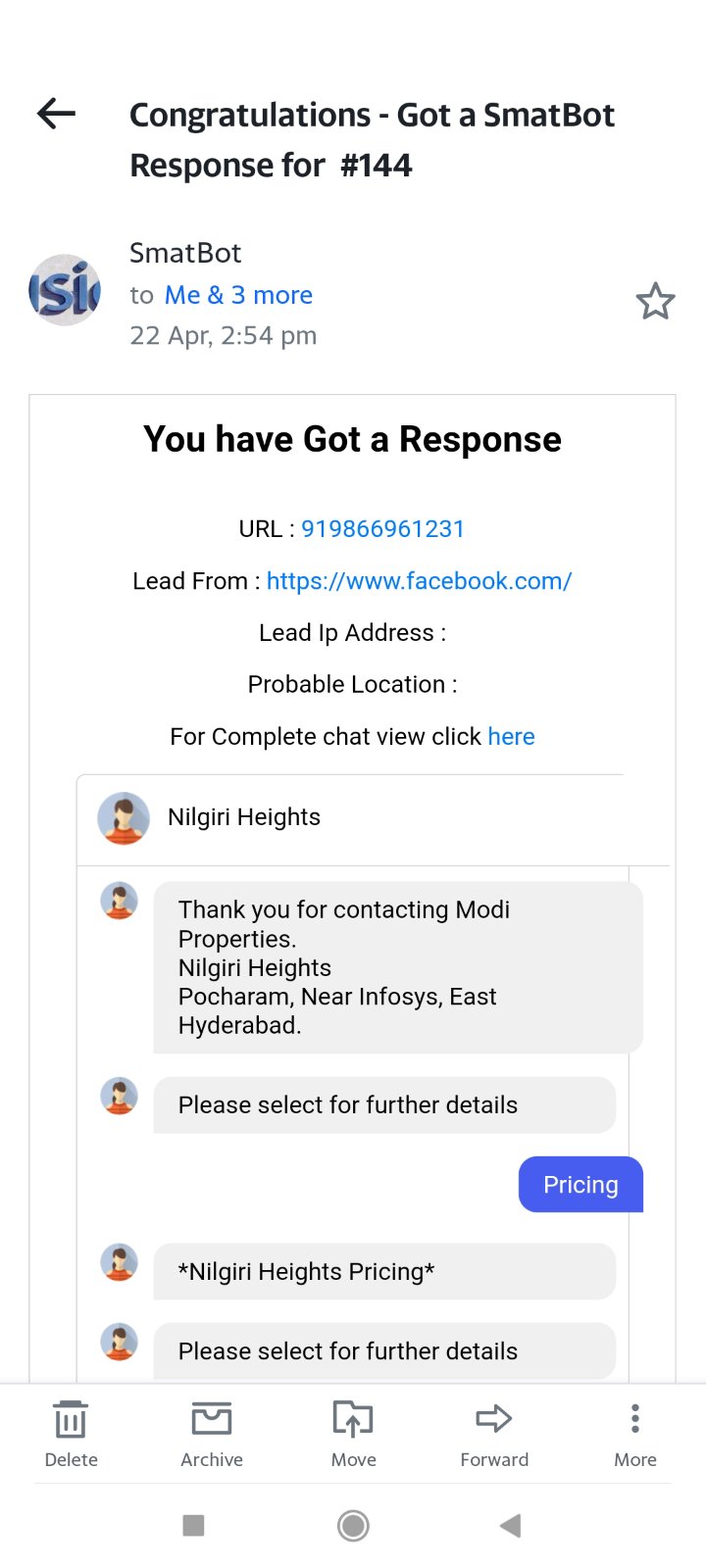The height and width of the screenshot is (1568, 706).
Task: Tap the 'Thank you for contacting' message bubble
Action: point(397,967)
